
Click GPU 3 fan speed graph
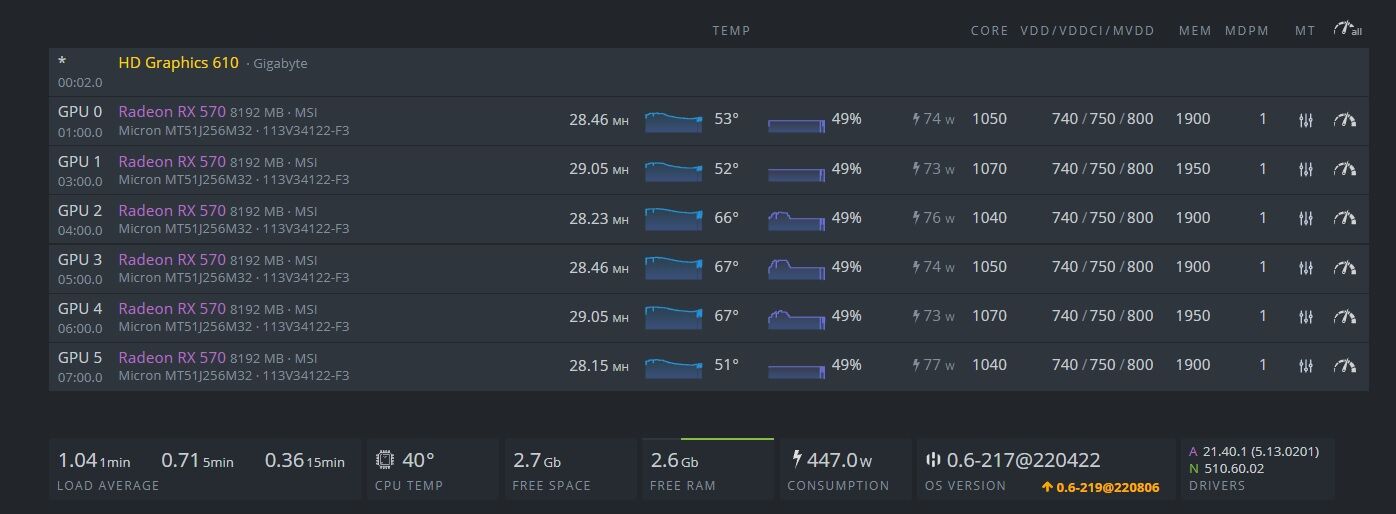click(x=796, y=268)
